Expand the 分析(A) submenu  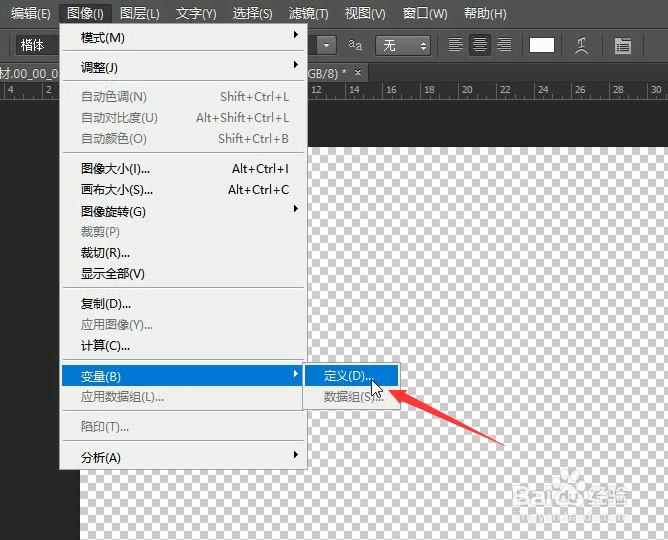[x=183, y=457]
